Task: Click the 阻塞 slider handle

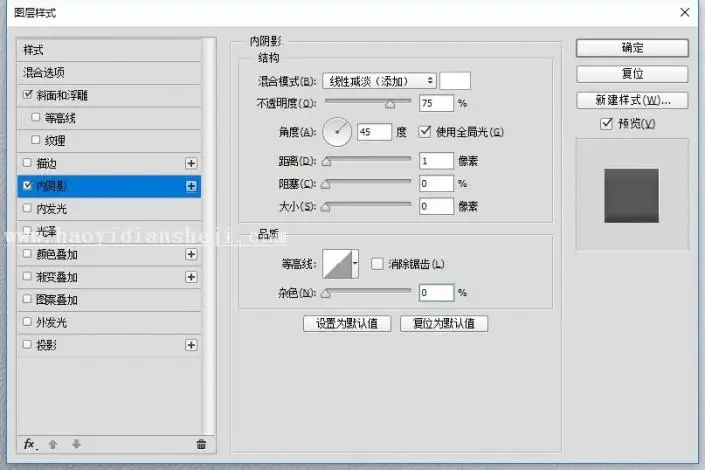Action: [326, 184]
